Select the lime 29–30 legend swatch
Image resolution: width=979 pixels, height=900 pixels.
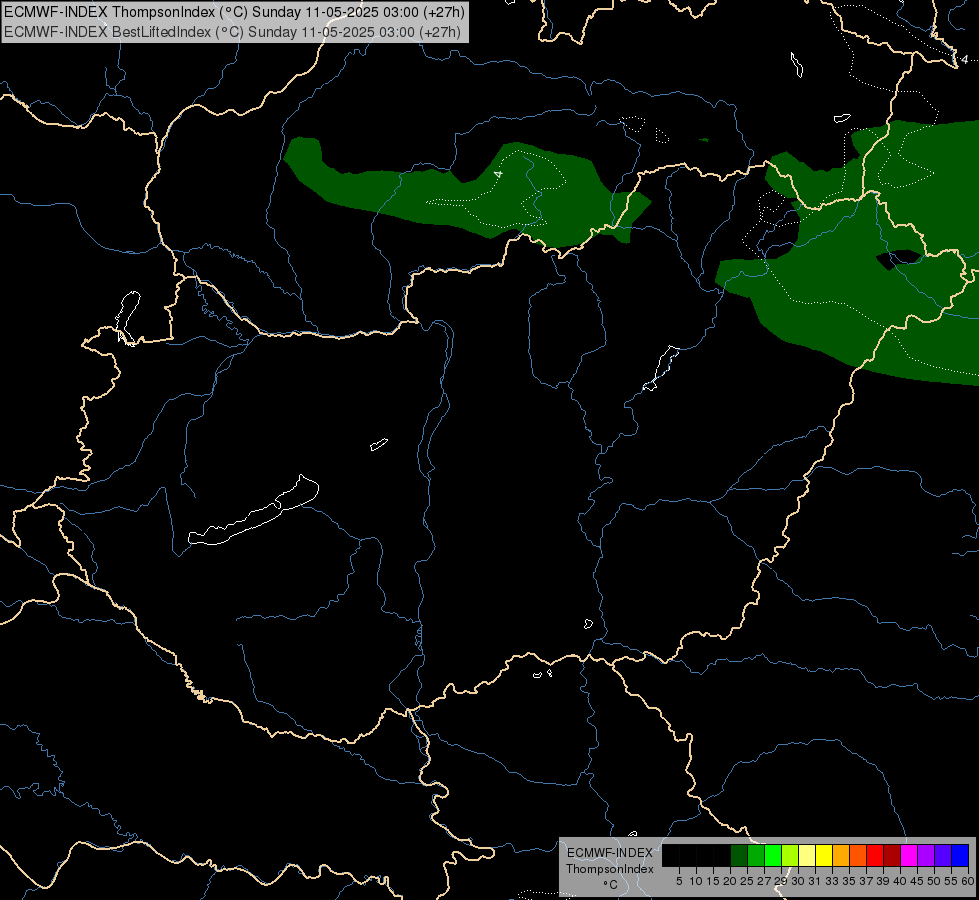click(x=790, y=856)
